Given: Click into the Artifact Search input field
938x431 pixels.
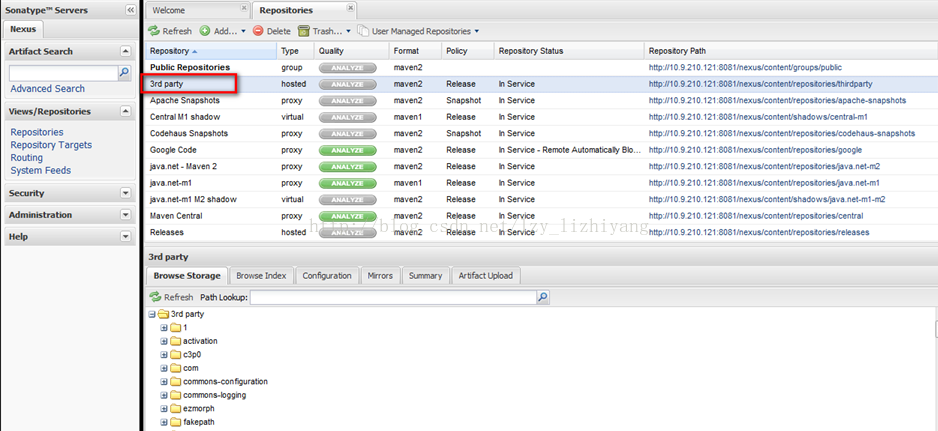Looking at the screenshot, I should pyautogui.click(x=64, y=73).
